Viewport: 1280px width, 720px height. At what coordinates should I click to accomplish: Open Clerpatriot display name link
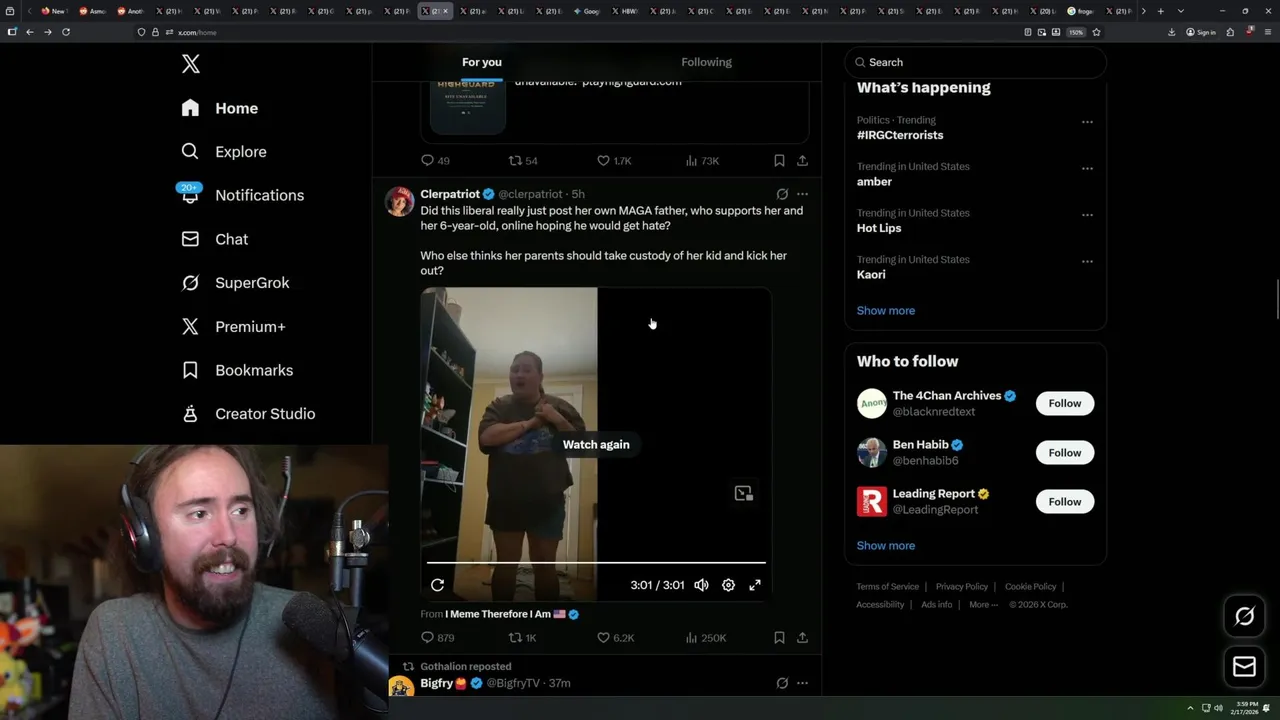pos(450,194)
